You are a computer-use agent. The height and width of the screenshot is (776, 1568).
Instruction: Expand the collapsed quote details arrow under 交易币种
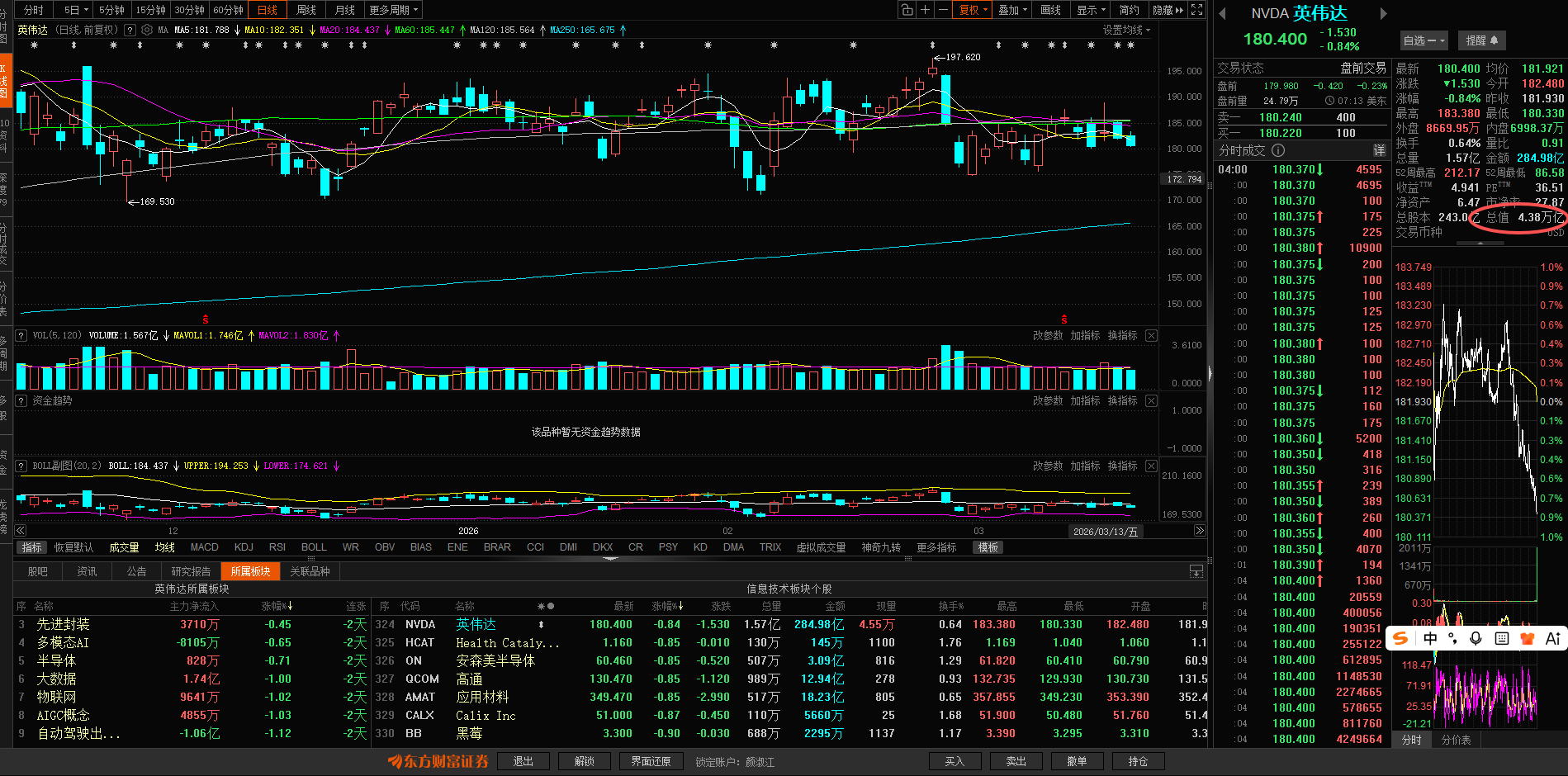pos(1479,244)
